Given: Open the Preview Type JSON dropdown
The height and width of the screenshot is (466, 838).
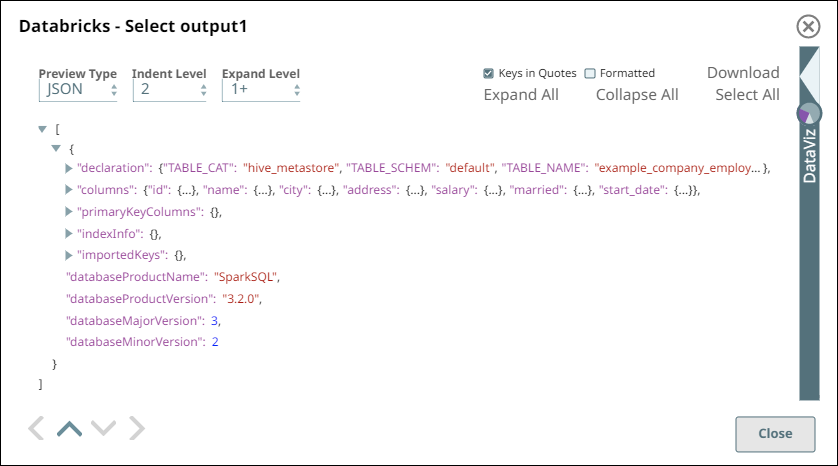Looking at the screenshot, I should coord(78,90).
